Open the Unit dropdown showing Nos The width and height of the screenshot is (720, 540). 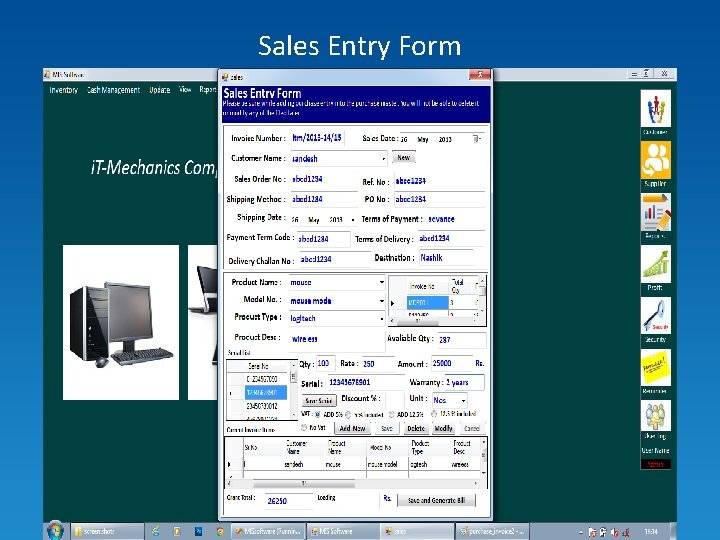point(463,400)
